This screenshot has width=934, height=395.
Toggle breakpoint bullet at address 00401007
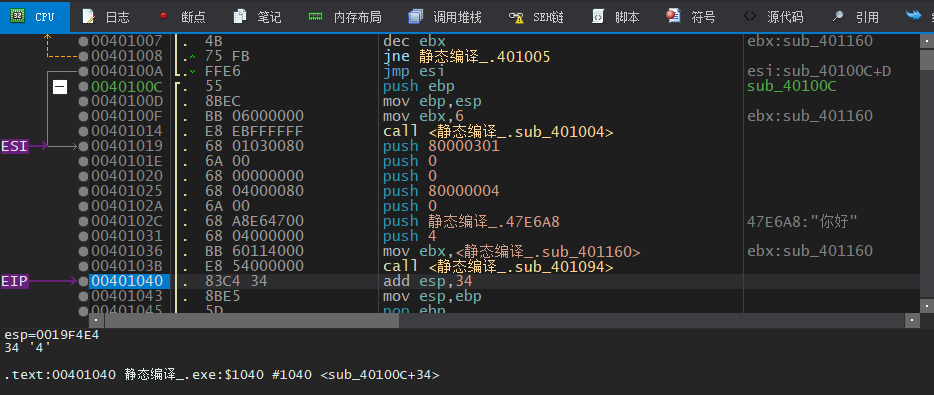83,41
